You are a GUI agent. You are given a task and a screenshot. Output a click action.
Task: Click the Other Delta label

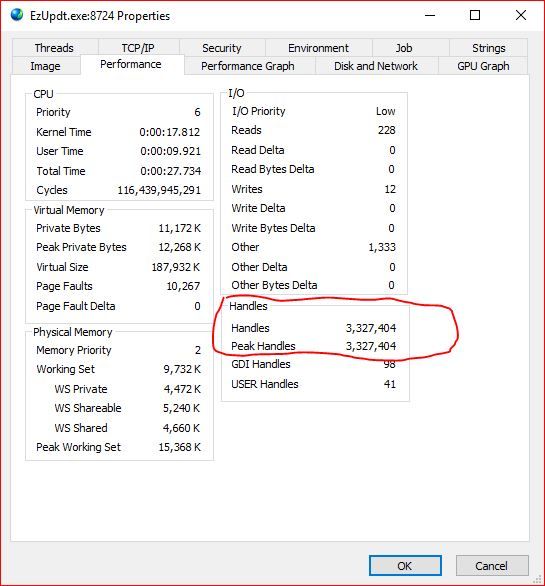[259, 267]
